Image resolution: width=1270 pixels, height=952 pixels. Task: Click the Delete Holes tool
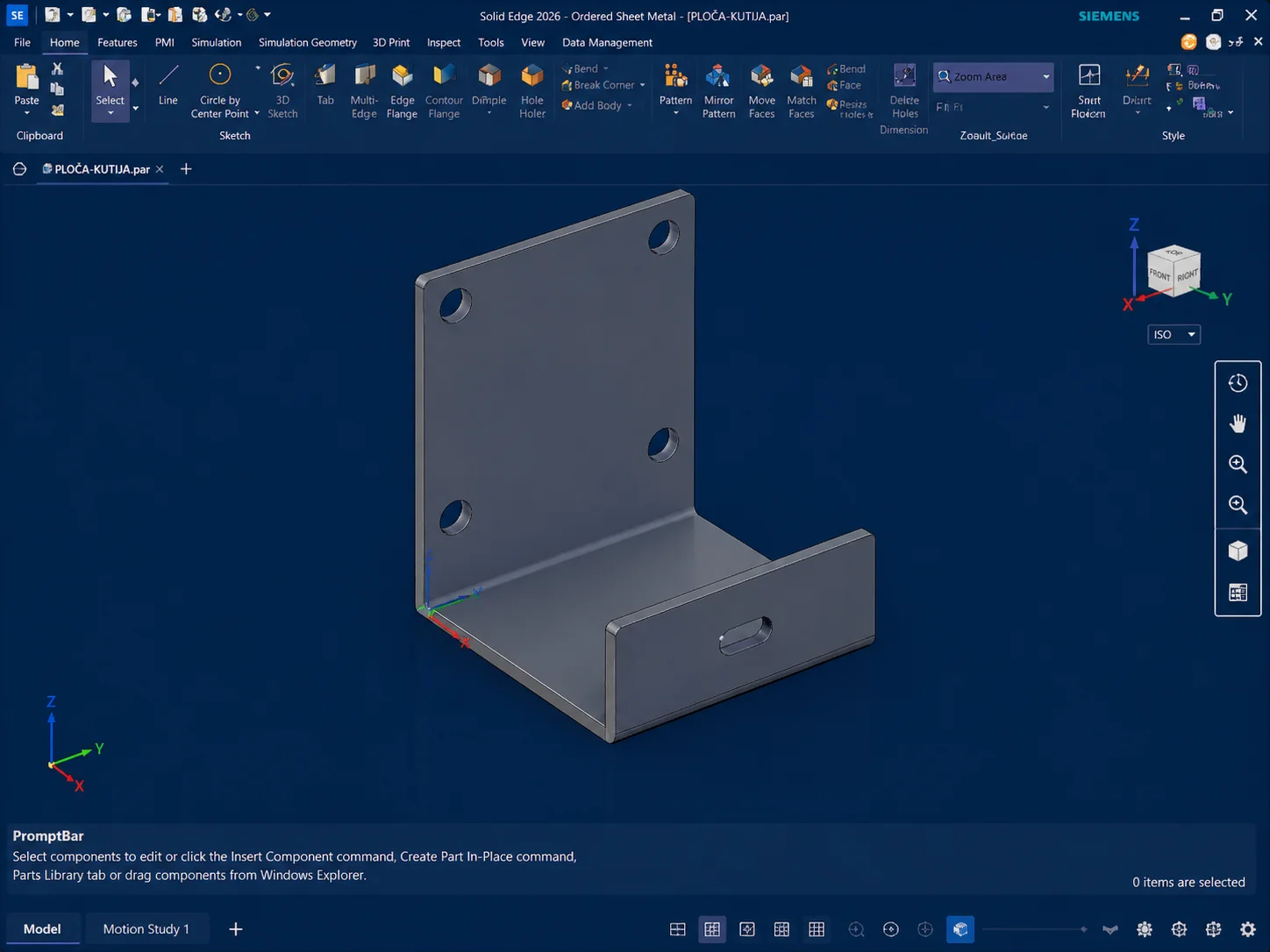pos(904,91)
